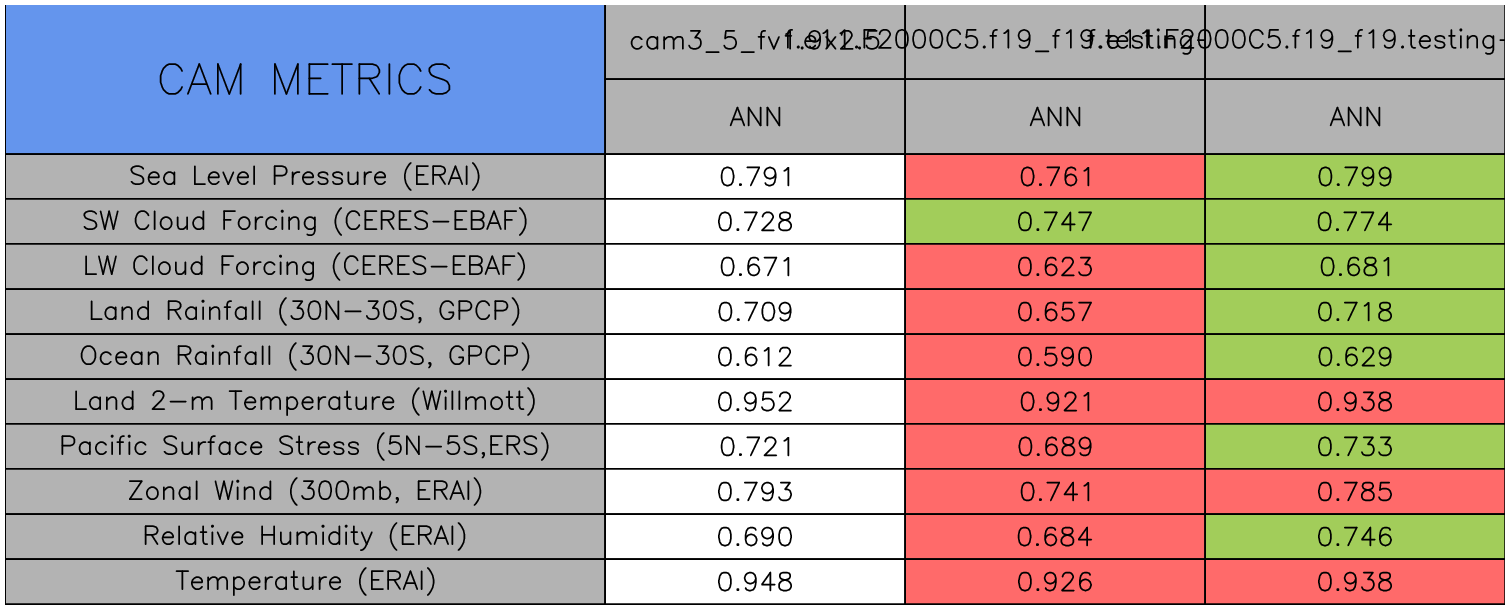
Task: Click the green cell showing 0.799
Action: pyautogui.click(x=1355, y=177)
